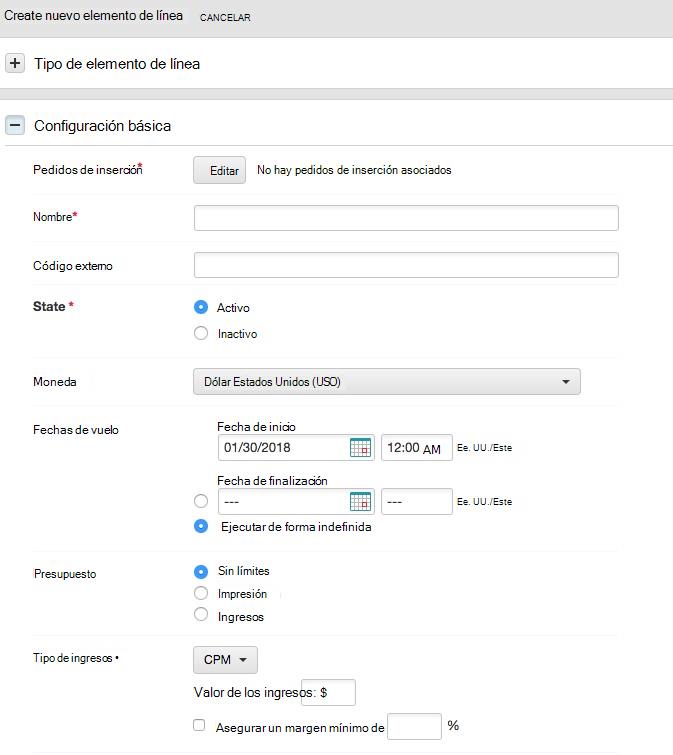Click the 'Presupuesto' label

pos(65,574)
